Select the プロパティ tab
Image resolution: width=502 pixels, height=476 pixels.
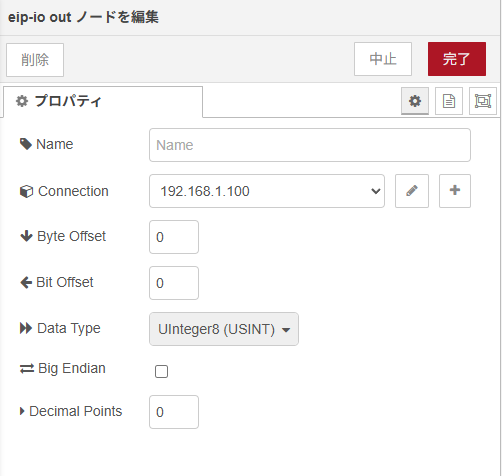pos(103,101)
